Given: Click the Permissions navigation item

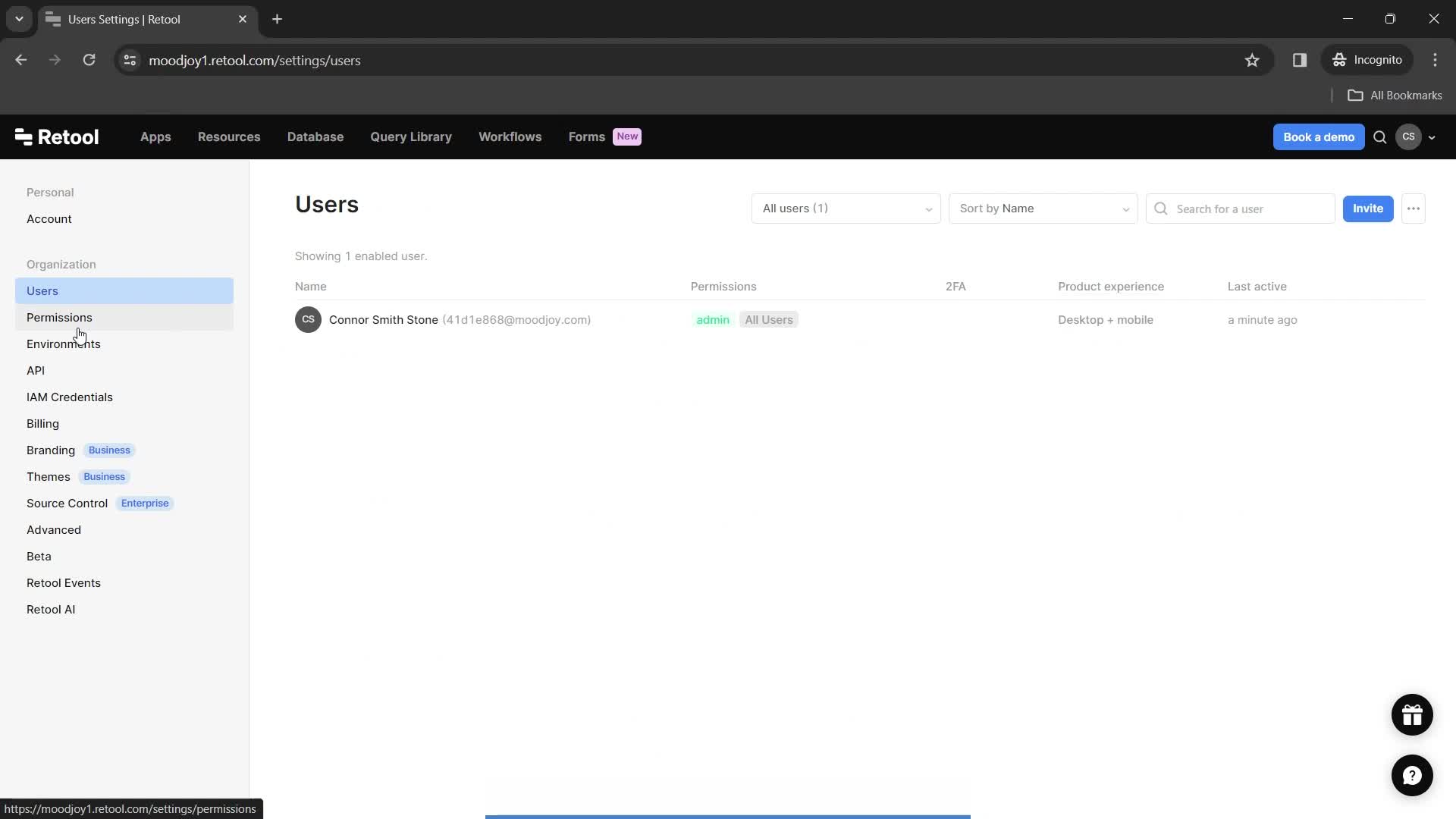Looking at the screenshot, I should pos(59,317).
